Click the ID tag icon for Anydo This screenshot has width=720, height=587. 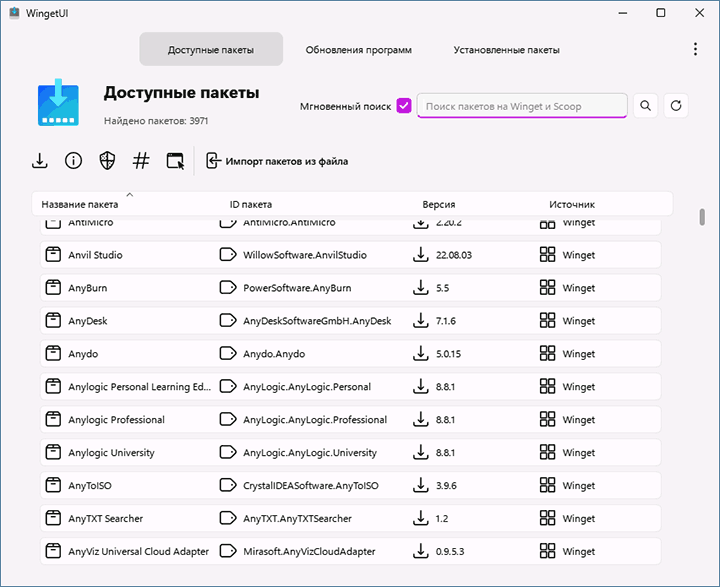(x=228, y=354)
